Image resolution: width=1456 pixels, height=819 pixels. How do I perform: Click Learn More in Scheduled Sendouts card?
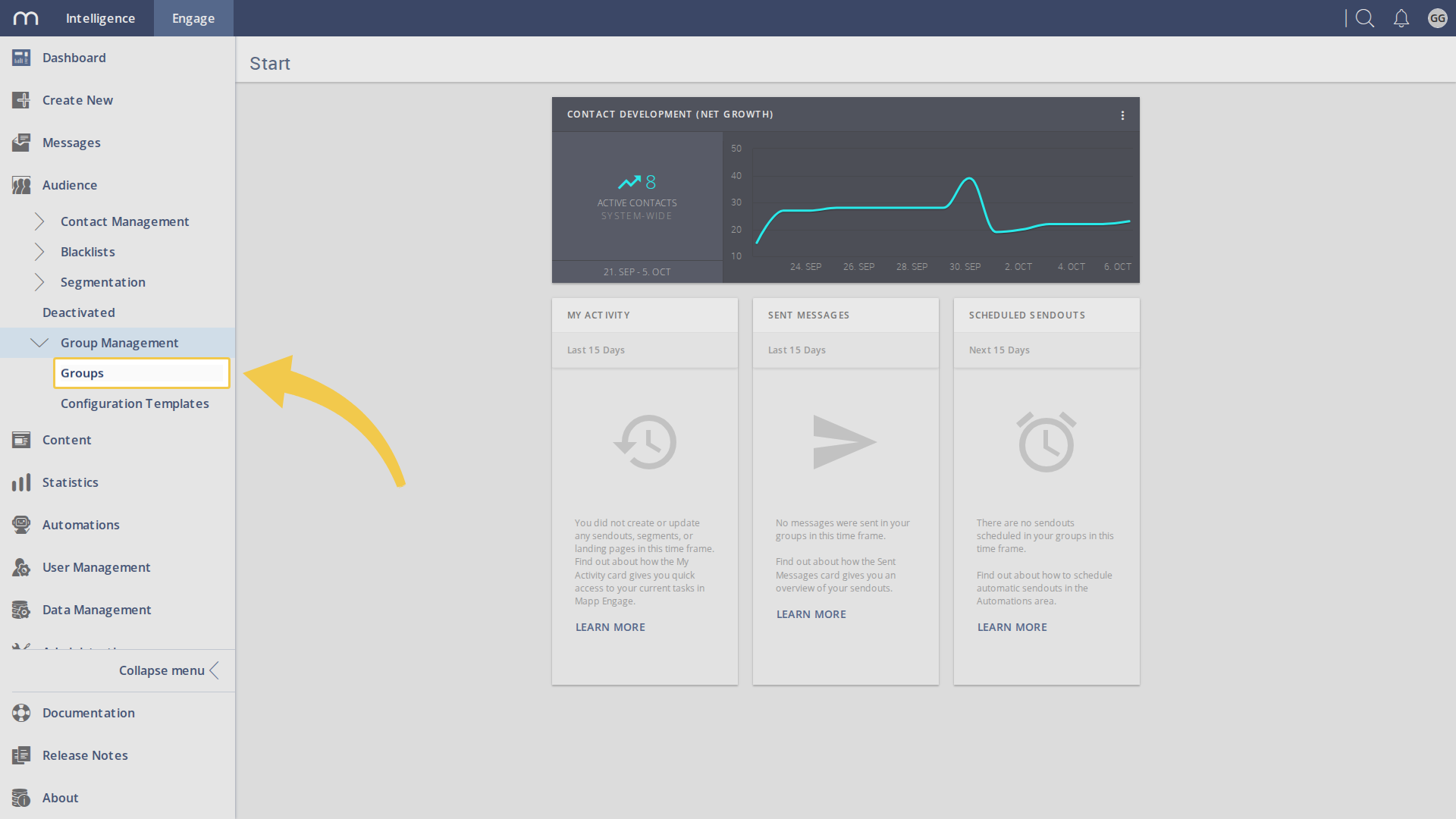[1012, 627]
